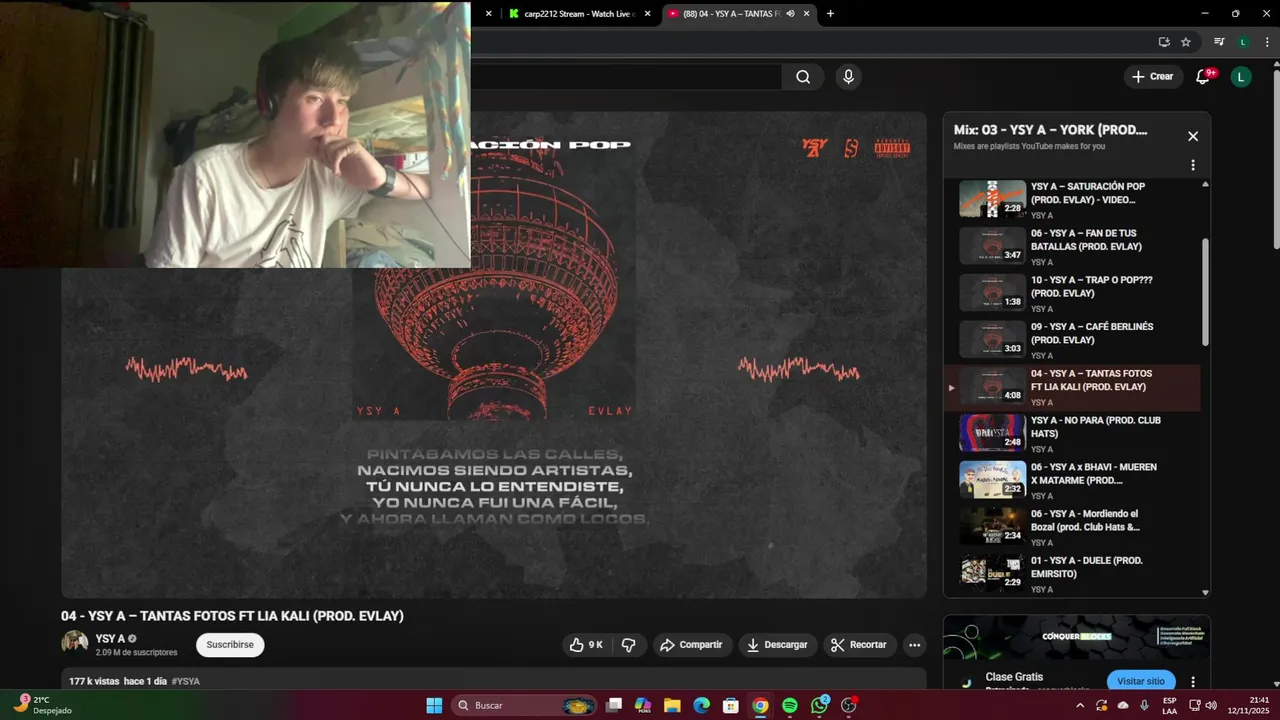Image resolution: width=1280 pixels, height=720 pixels.
Task: Play SATURACIÓN POP video from the mix
Action: (1073, 200)
